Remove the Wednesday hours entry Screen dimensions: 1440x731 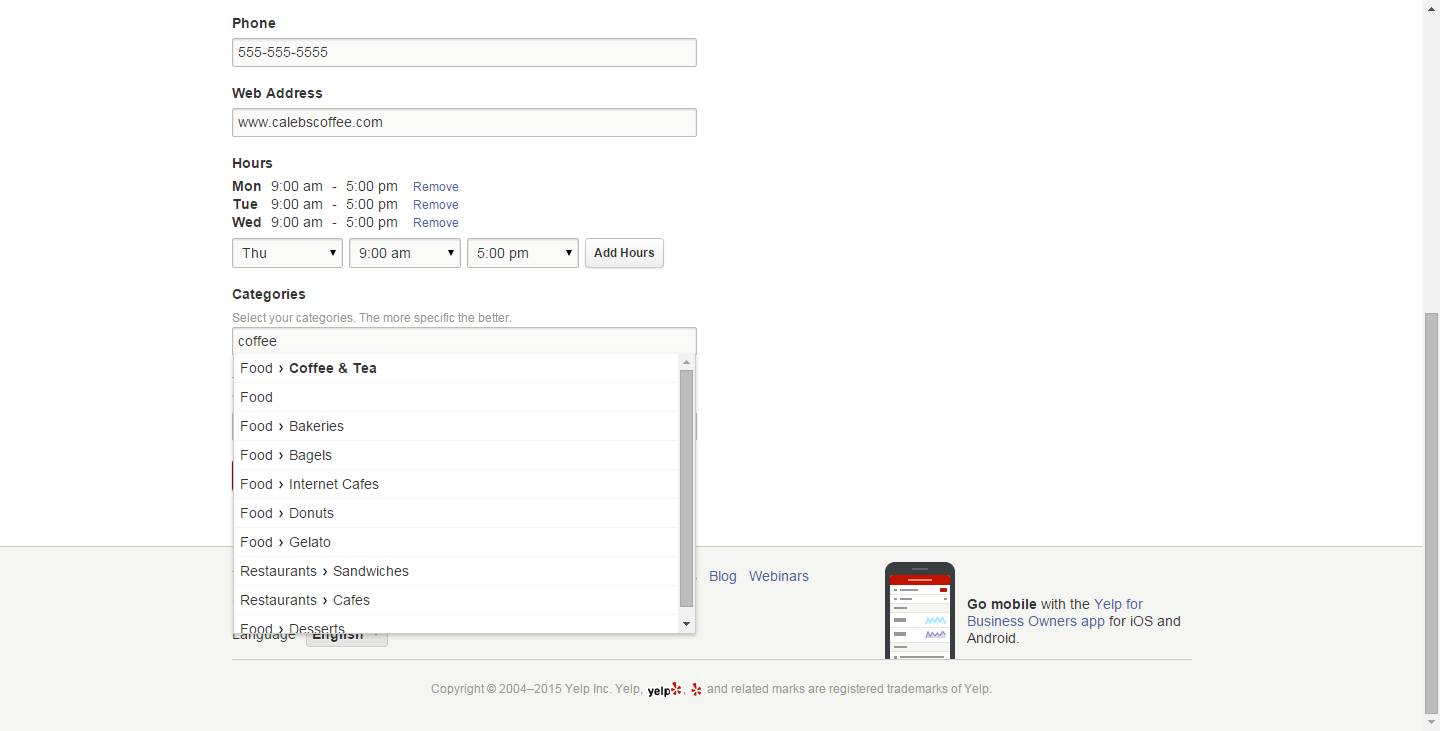[436, 223]
